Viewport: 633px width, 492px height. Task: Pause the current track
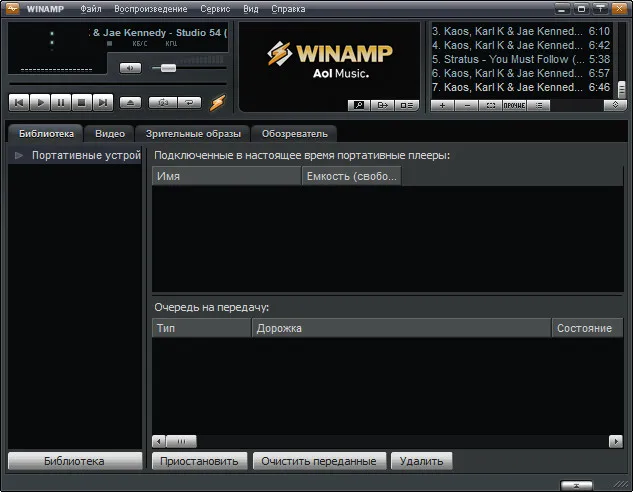pyautogui.click(x=61, y=103)
